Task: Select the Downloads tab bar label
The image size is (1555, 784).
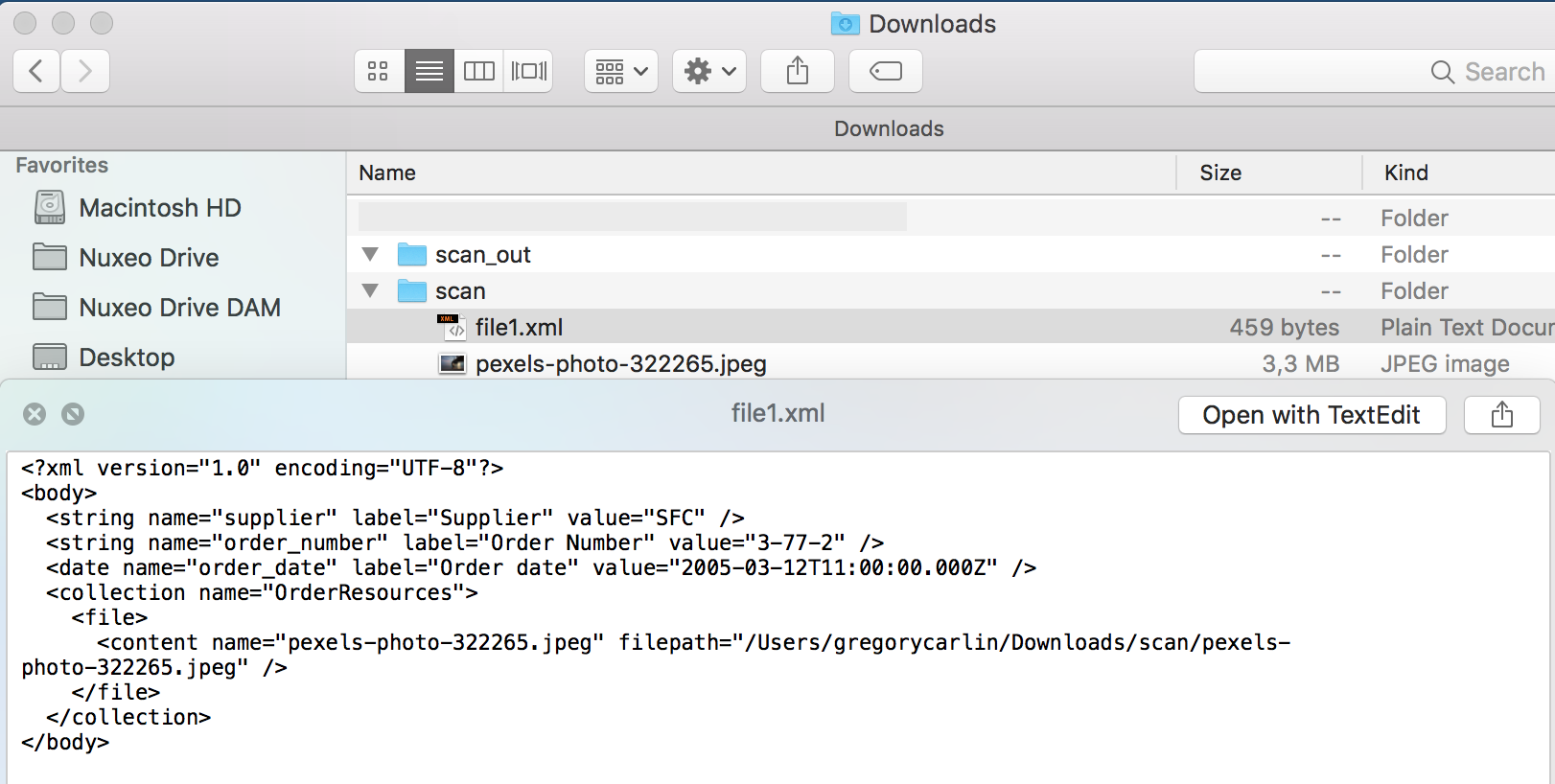Action: 889,128
